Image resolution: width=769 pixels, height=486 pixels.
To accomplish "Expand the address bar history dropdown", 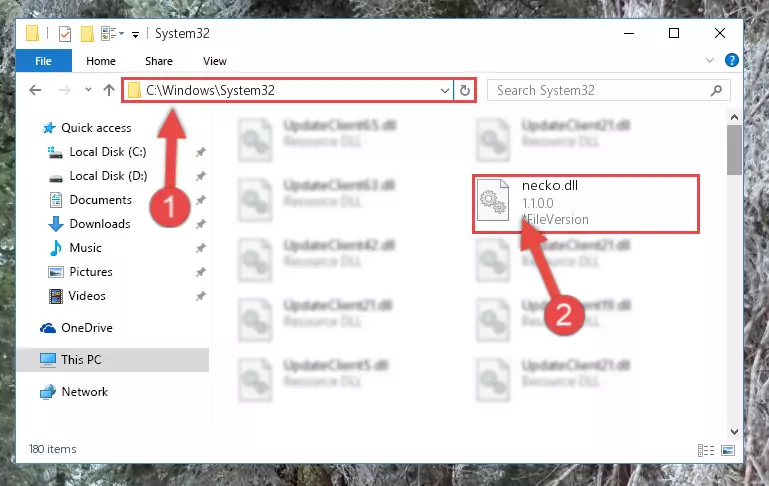I will 444,91.
